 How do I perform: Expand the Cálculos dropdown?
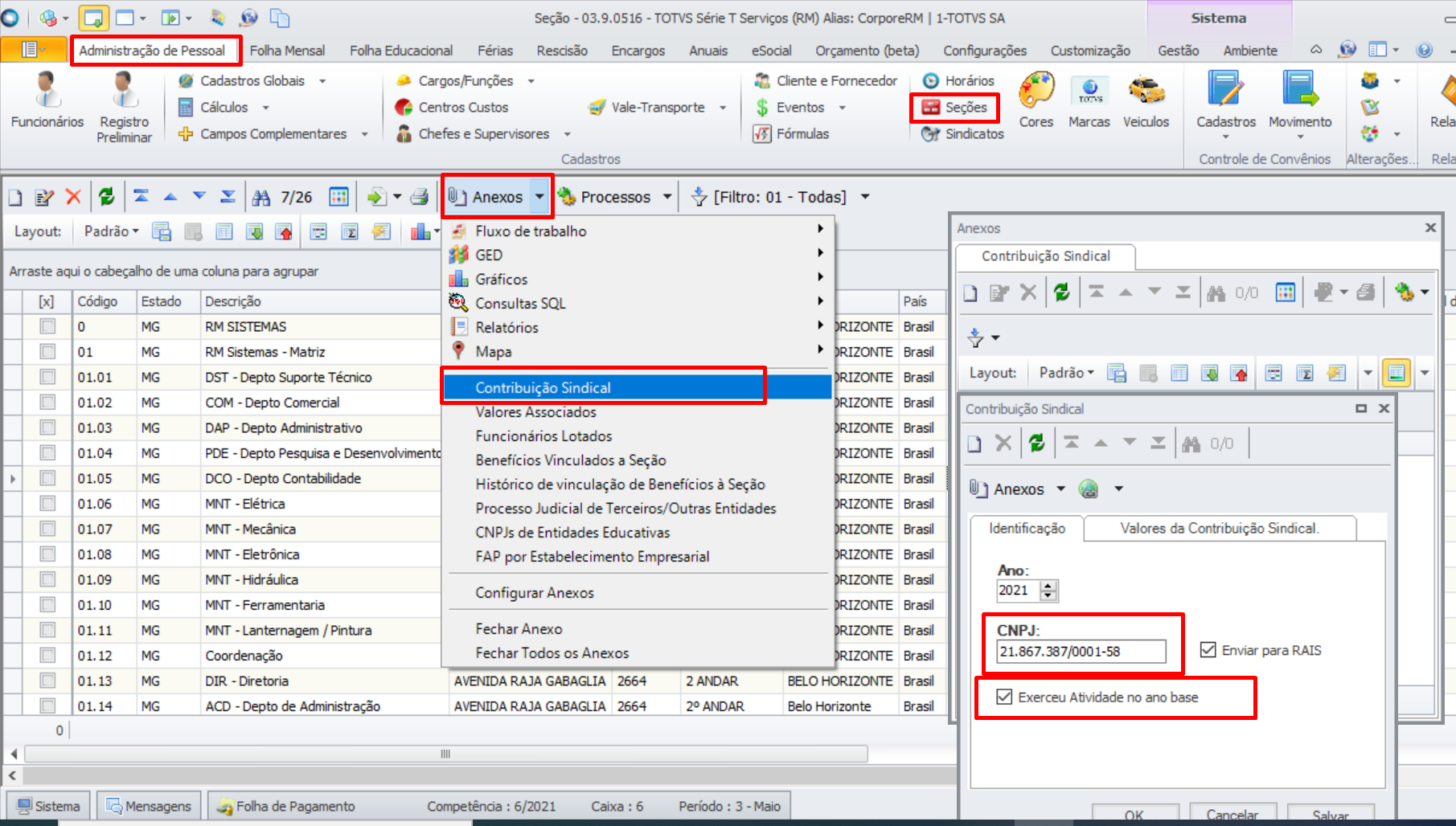265,108
